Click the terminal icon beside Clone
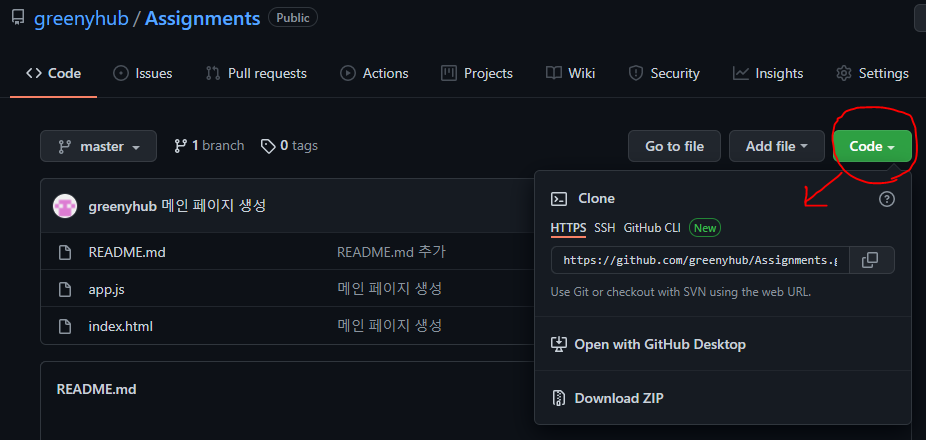 (x=559, y=199)
